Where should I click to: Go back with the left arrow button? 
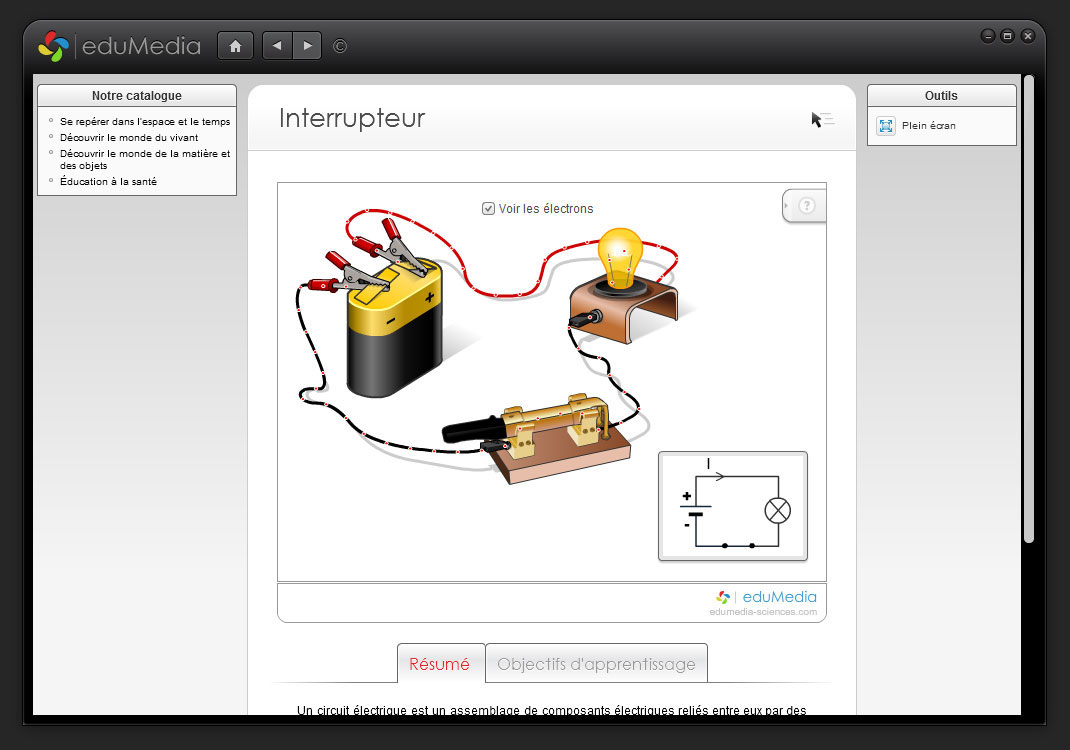[x=277, y=46]
